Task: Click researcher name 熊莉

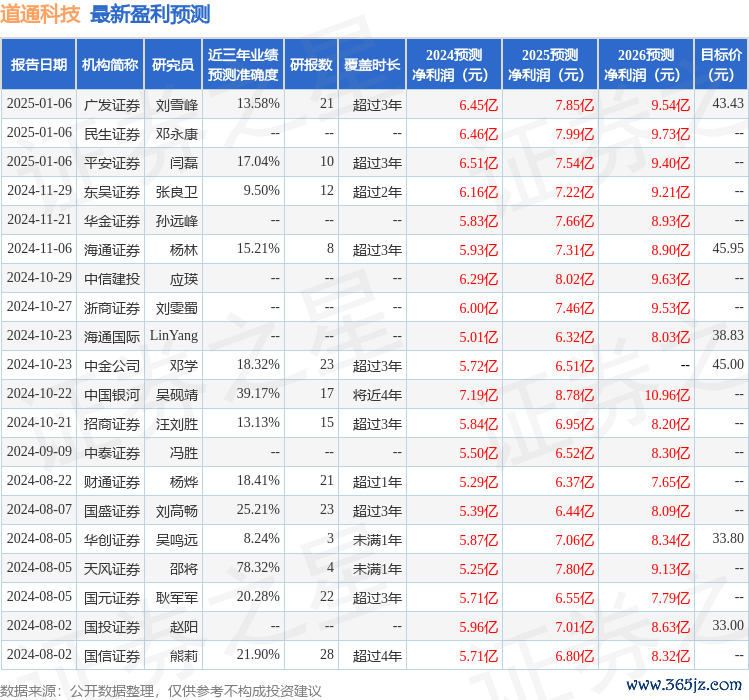Action: pos(184,656)
